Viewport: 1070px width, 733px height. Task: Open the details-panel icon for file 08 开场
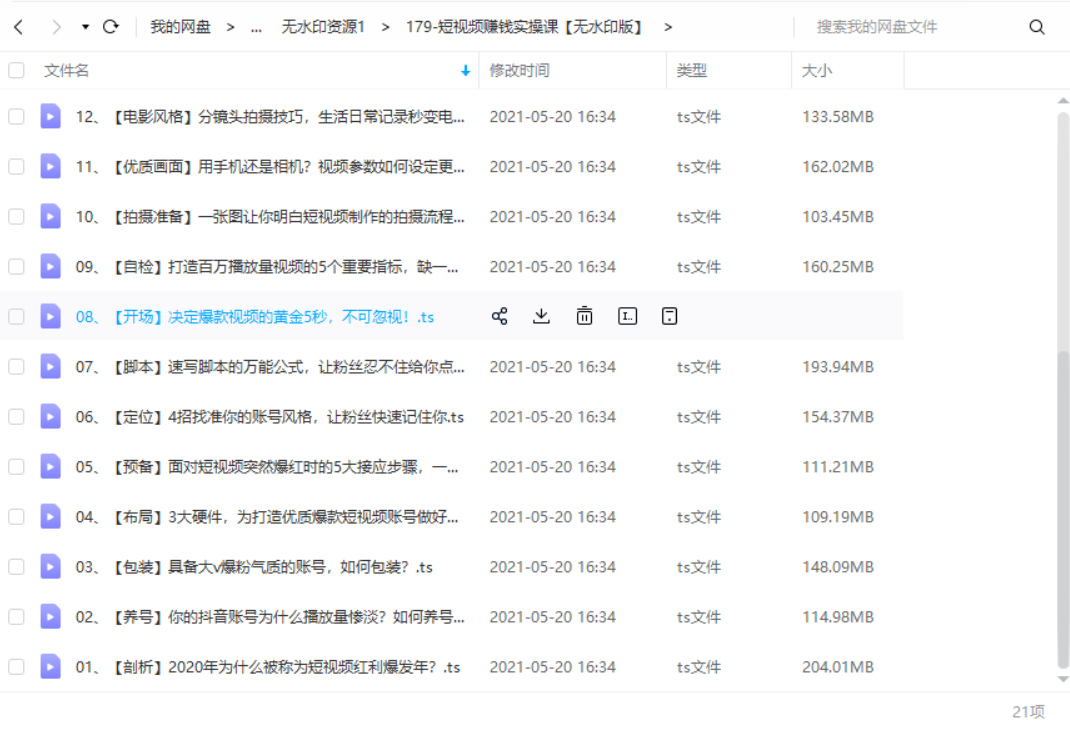point(669,316)
